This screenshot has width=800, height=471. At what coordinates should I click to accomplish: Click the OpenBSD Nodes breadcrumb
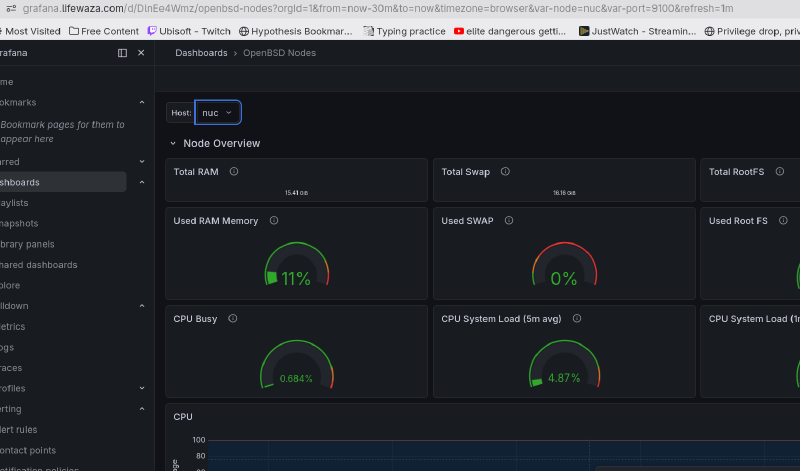pyautogui.click(x=279, y=53)
